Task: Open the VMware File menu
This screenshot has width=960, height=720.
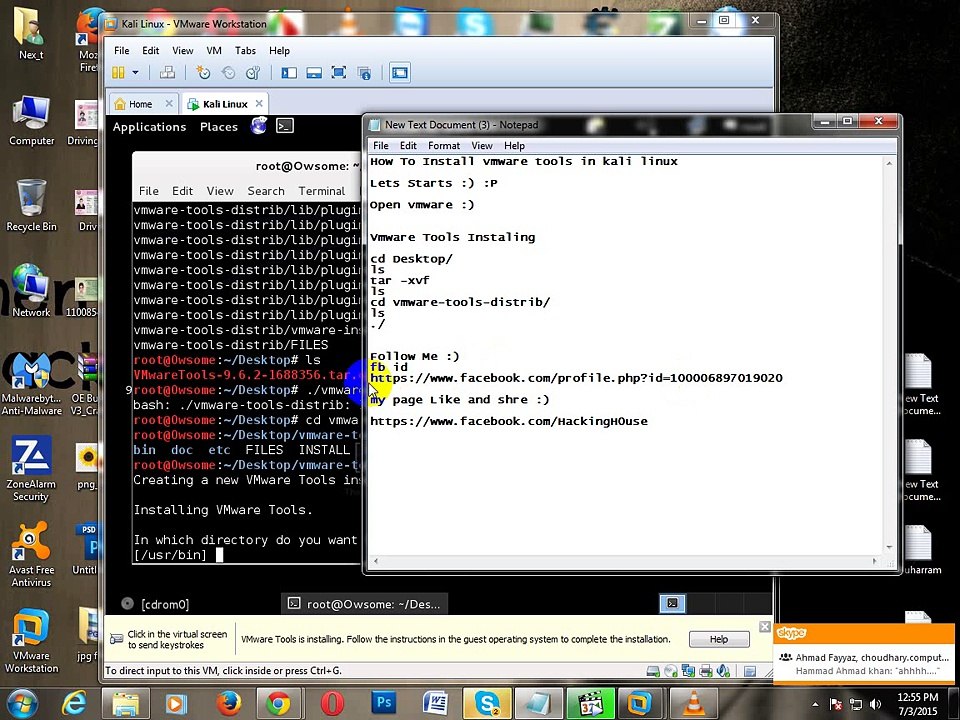Action: (121, 51)
